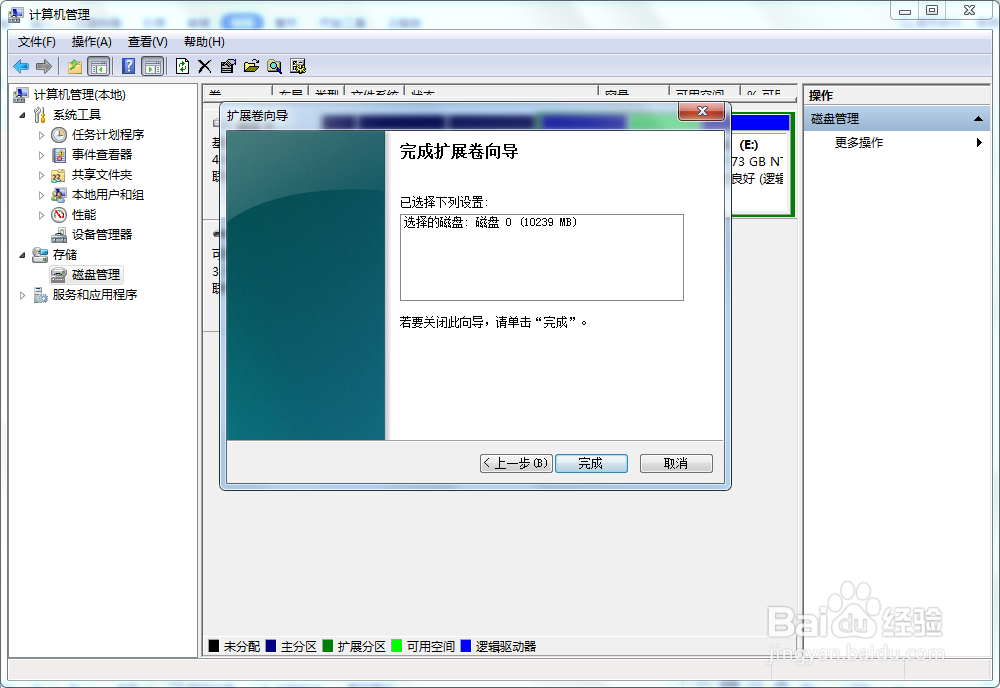Image resolution: width=1000 pixels, height=688 pixels.
Task: Expand the 性能 node arrow
Action: [41, 215]
